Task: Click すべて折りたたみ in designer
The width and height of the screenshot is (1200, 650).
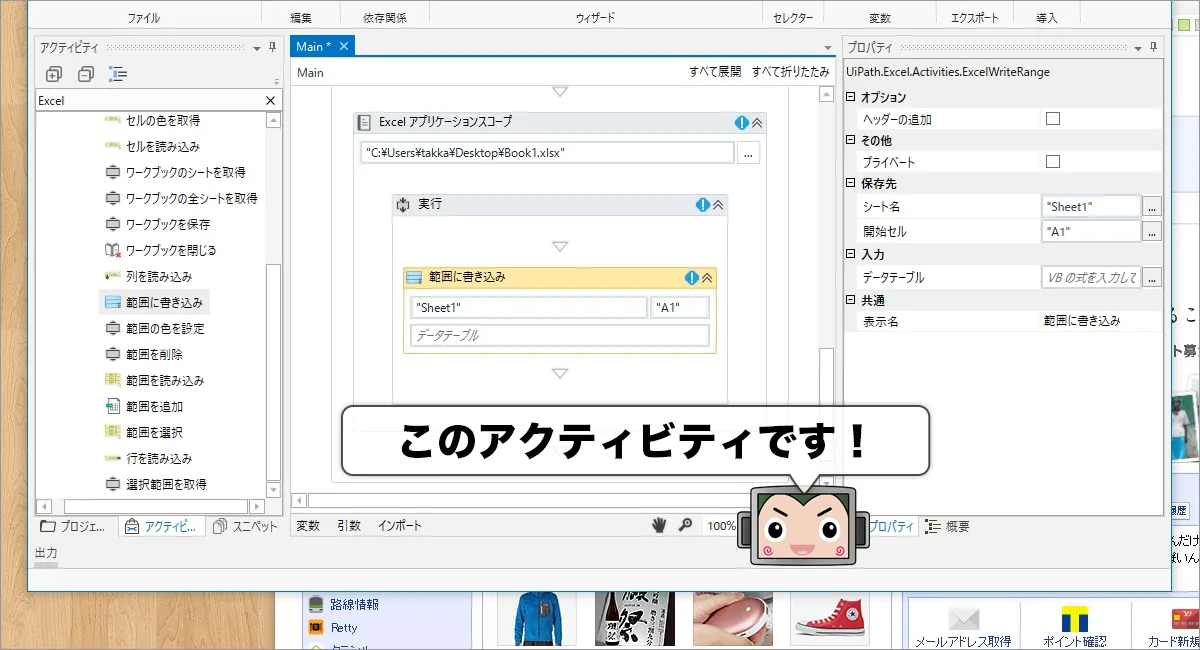Action: [x=791, y=72]
